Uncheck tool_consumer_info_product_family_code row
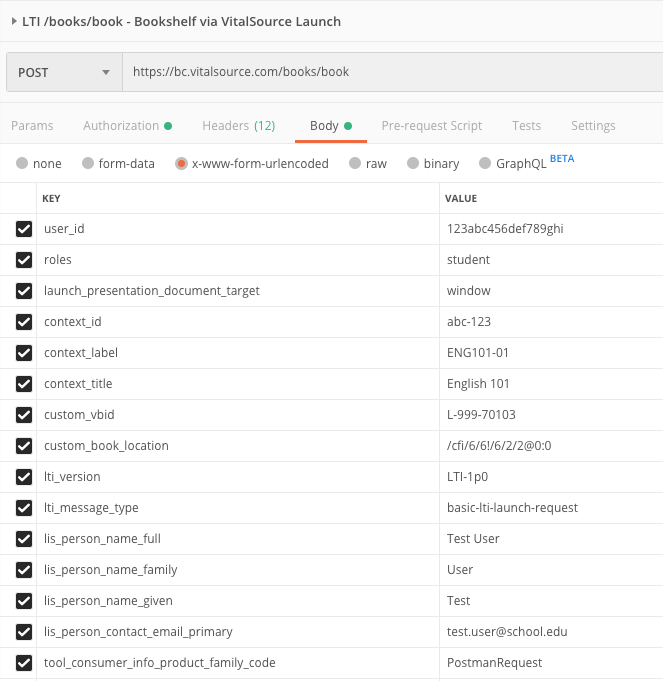Screen dimensions: 663x681 24,663
